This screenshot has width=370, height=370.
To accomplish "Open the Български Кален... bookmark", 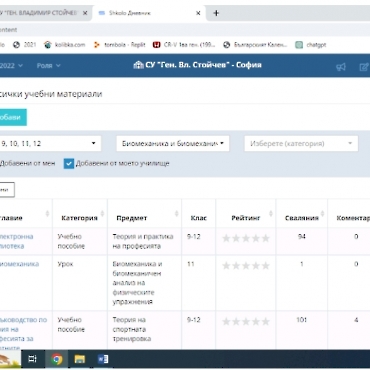I will coord(255,45).
